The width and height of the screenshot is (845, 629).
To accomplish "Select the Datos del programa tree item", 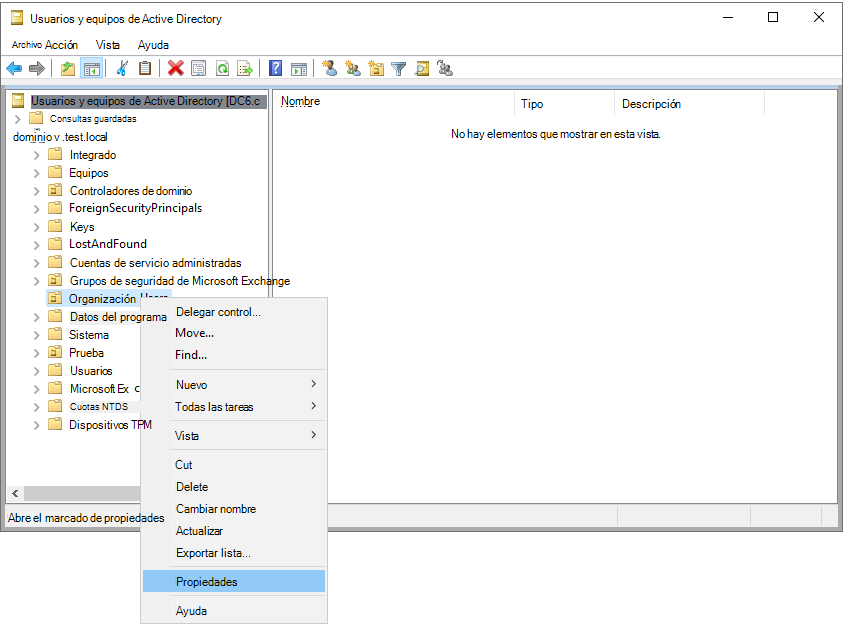I will click(118, 317).
